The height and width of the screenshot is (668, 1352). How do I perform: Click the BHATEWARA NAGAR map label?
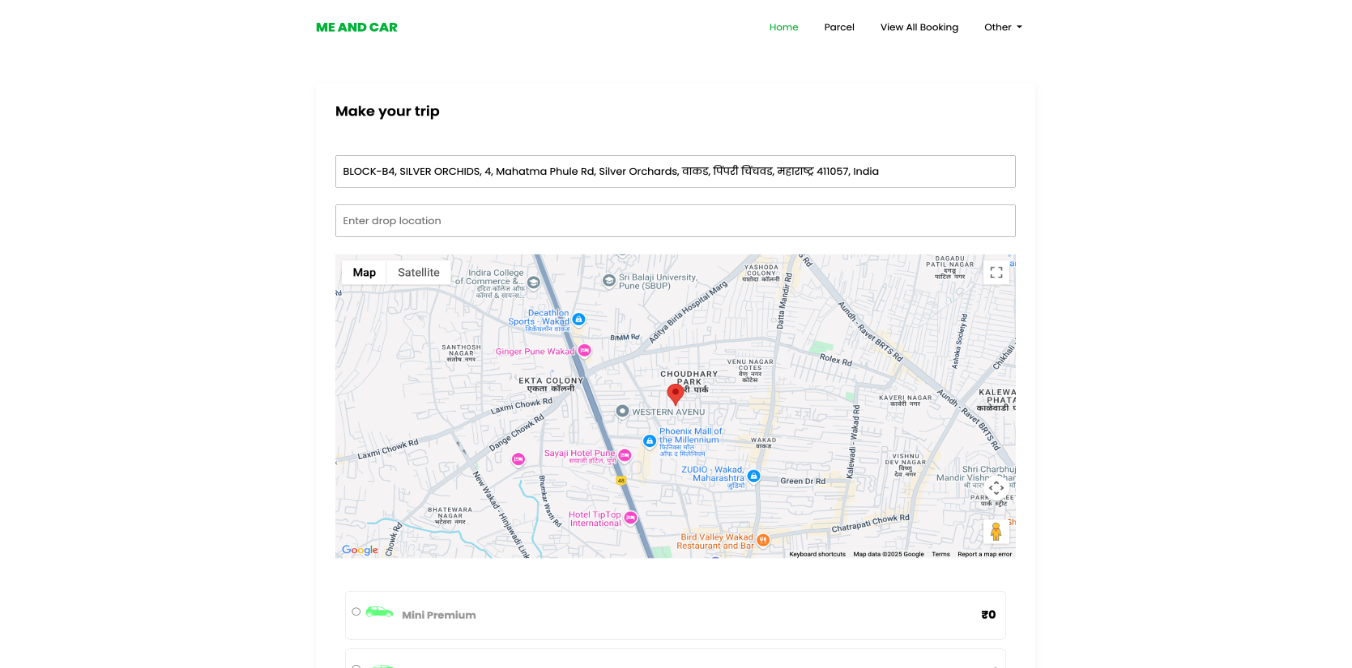449,513
